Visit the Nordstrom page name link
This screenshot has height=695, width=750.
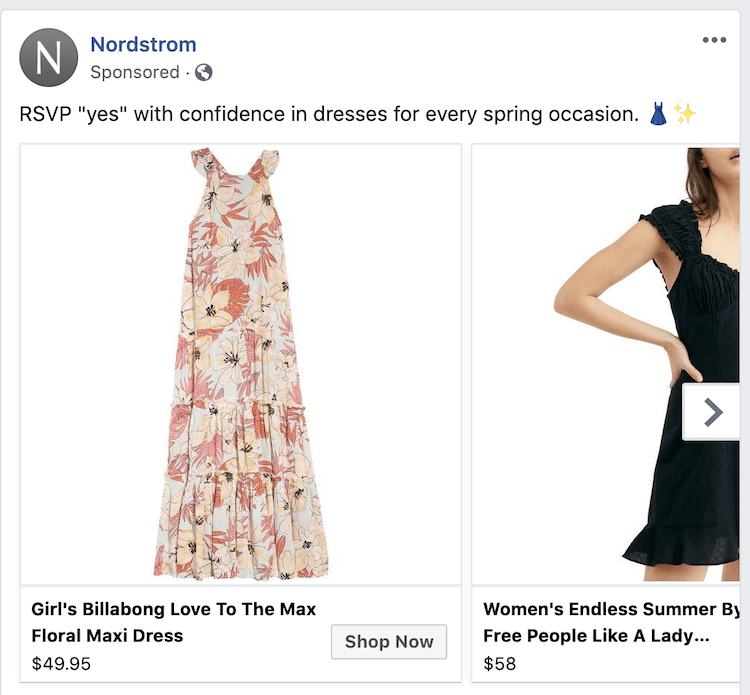click(143, 44)
